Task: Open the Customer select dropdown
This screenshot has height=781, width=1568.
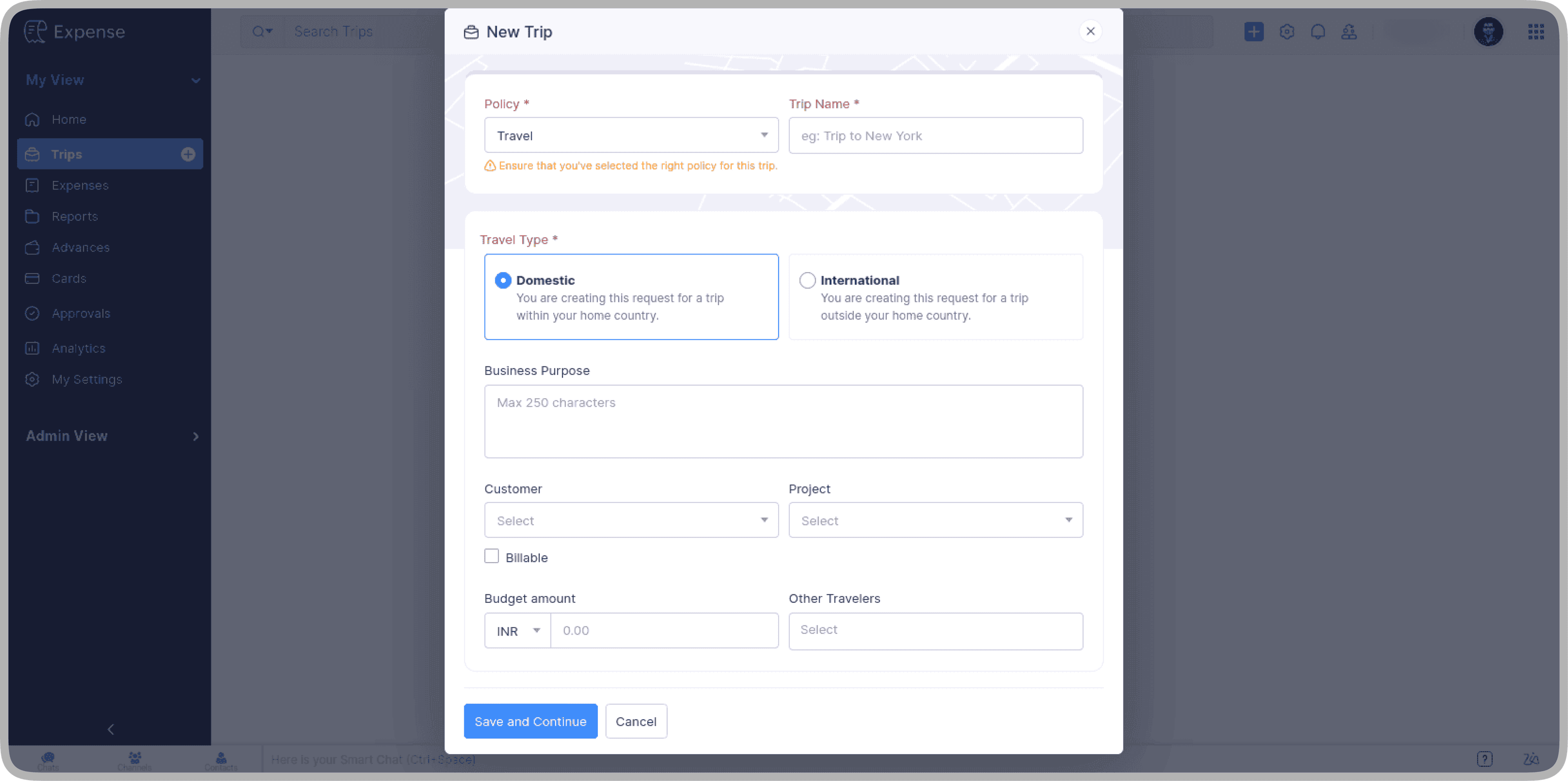Action: click(631, 520)
